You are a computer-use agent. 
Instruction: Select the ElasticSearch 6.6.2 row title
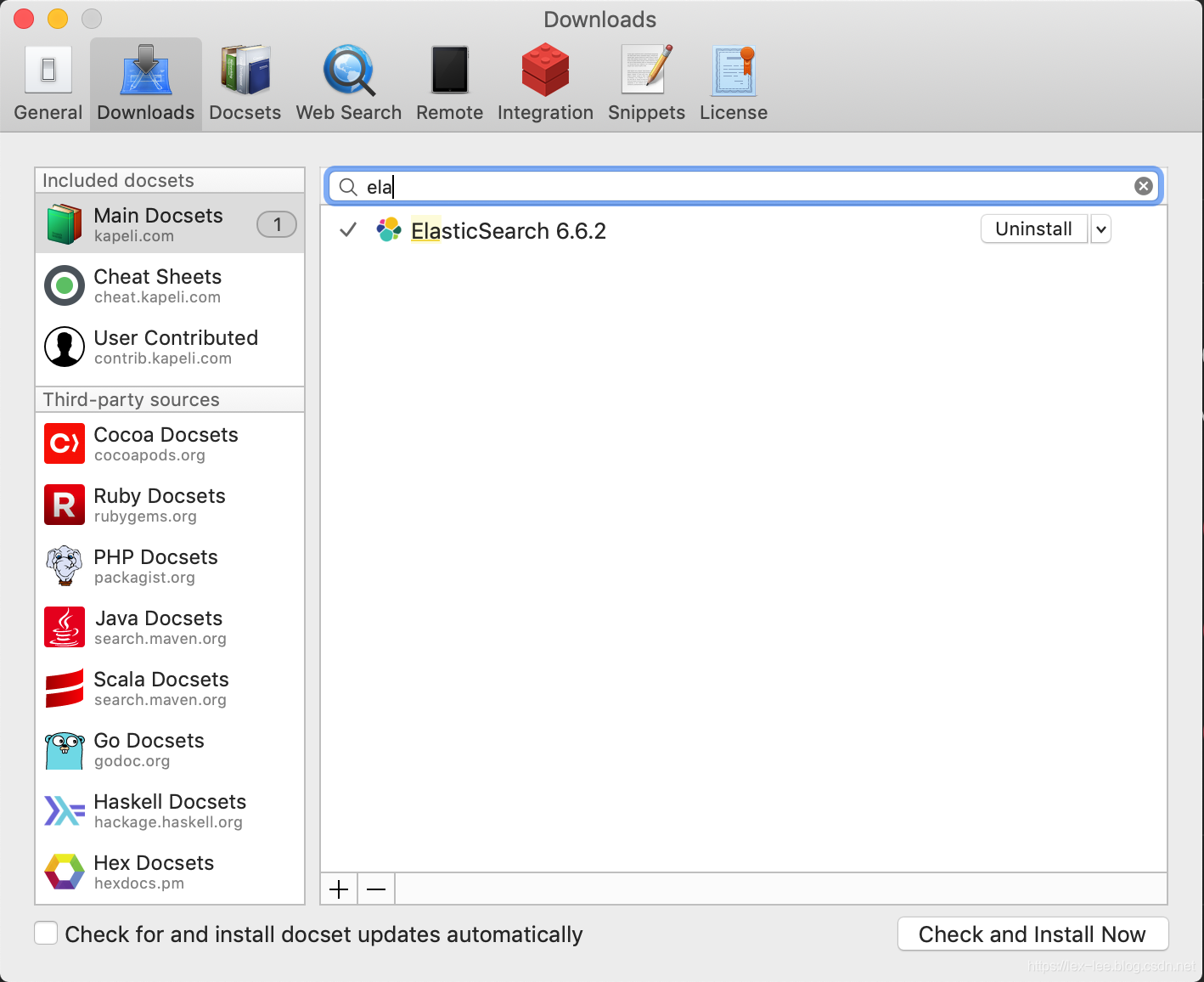[x=509, y=231]
